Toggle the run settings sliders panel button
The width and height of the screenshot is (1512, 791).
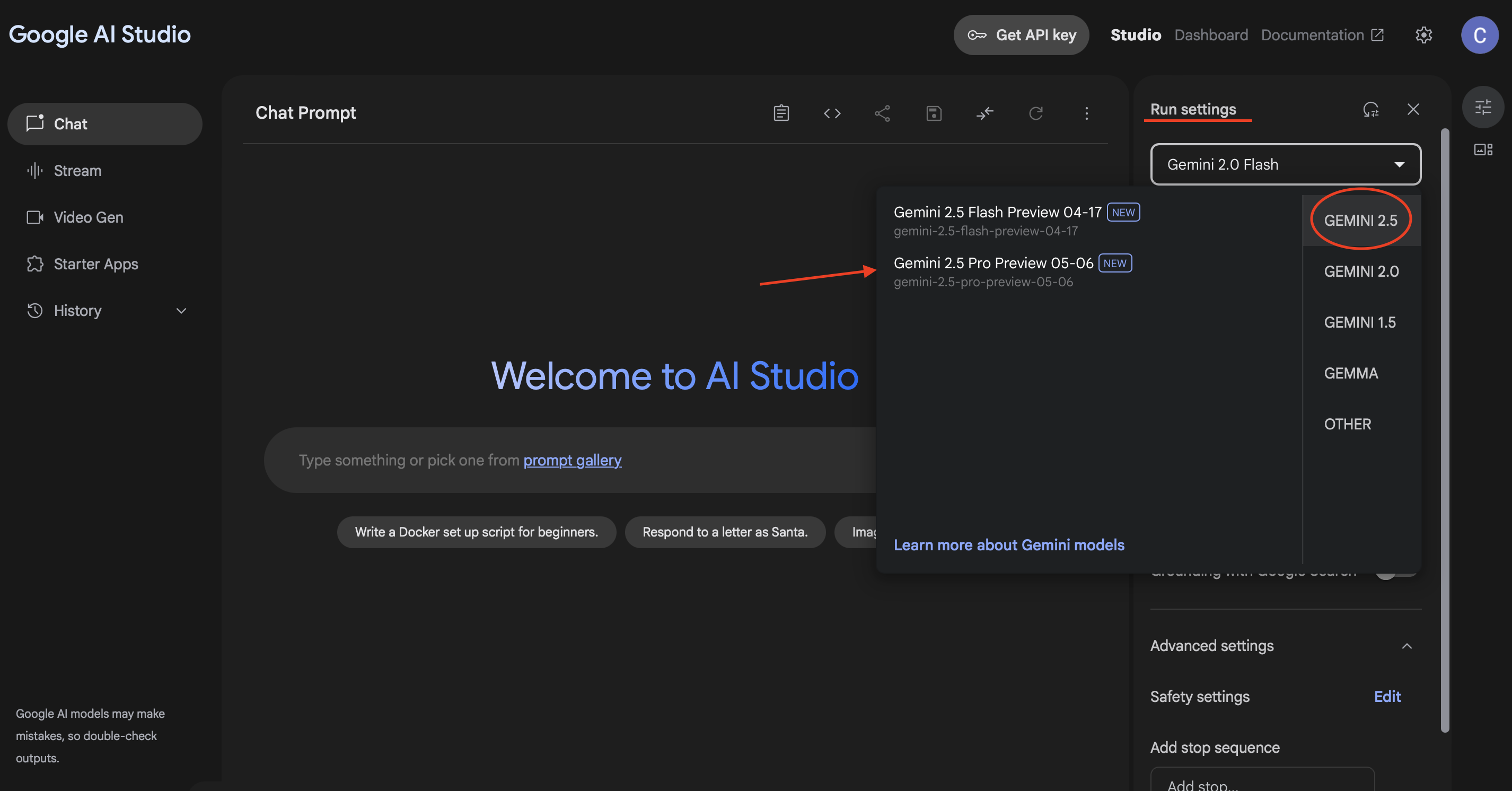click(1483, 107)
